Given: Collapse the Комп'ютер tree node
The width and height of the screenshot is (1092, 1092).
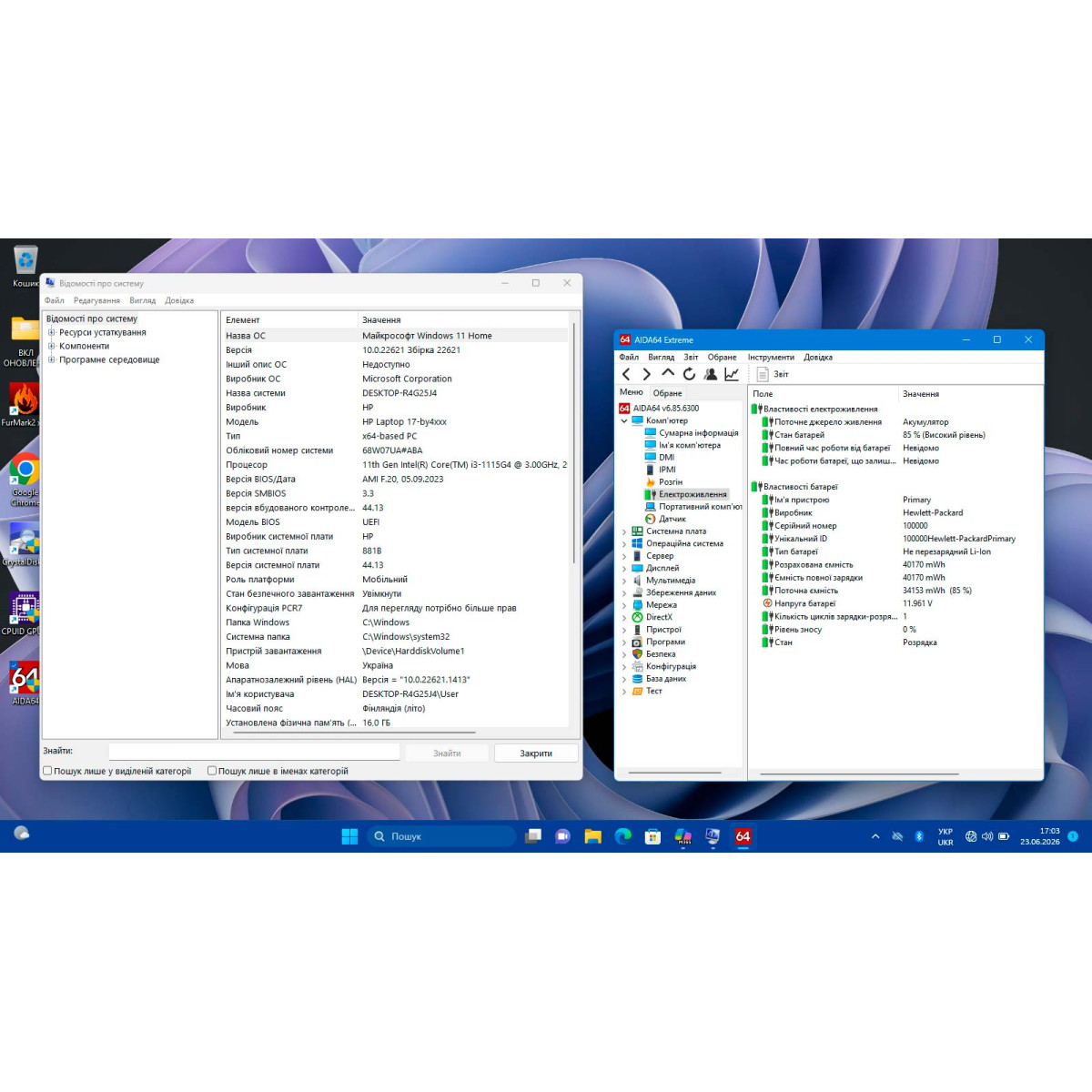Looking at the screenshot, I should (624, 421).
